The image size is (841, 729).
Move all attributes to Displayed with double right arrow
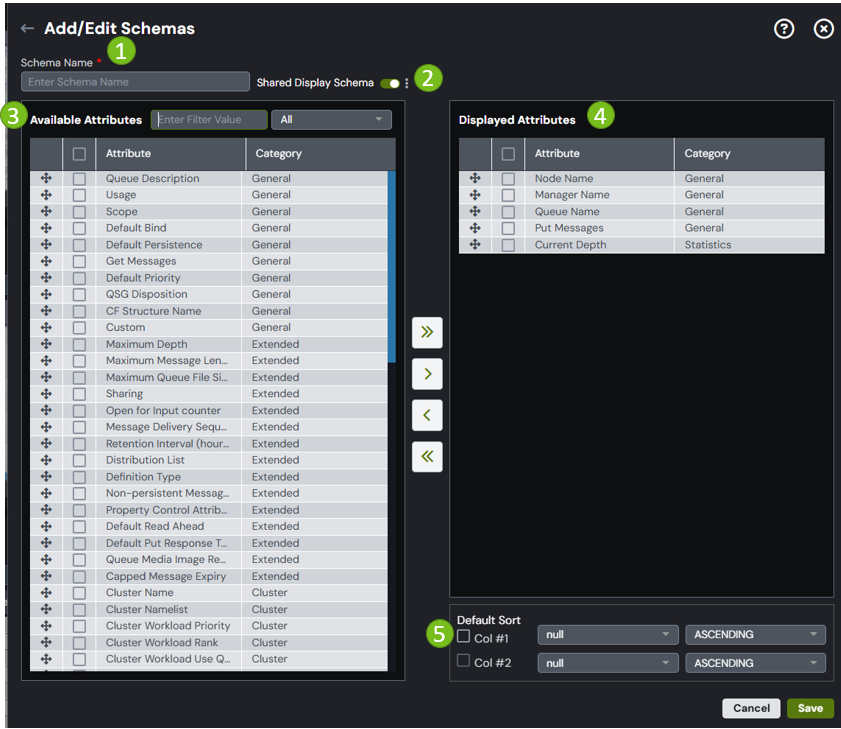click(x=427, y=332)
